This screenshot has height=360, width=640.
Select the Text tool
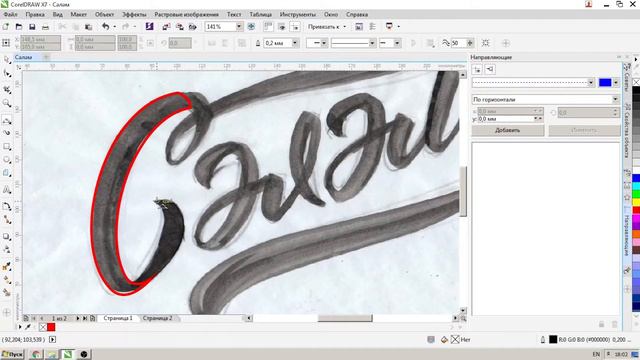coord(7,190)
